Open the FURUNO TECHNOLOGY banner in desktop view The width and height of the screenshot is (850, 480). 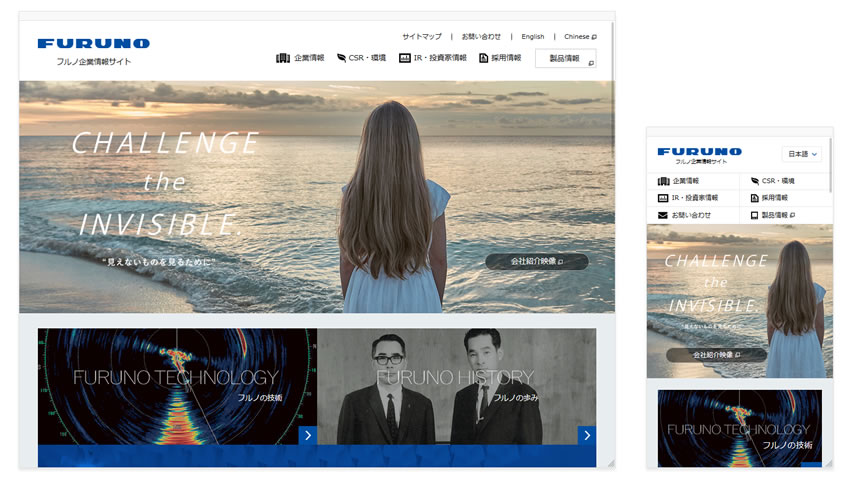177,386
